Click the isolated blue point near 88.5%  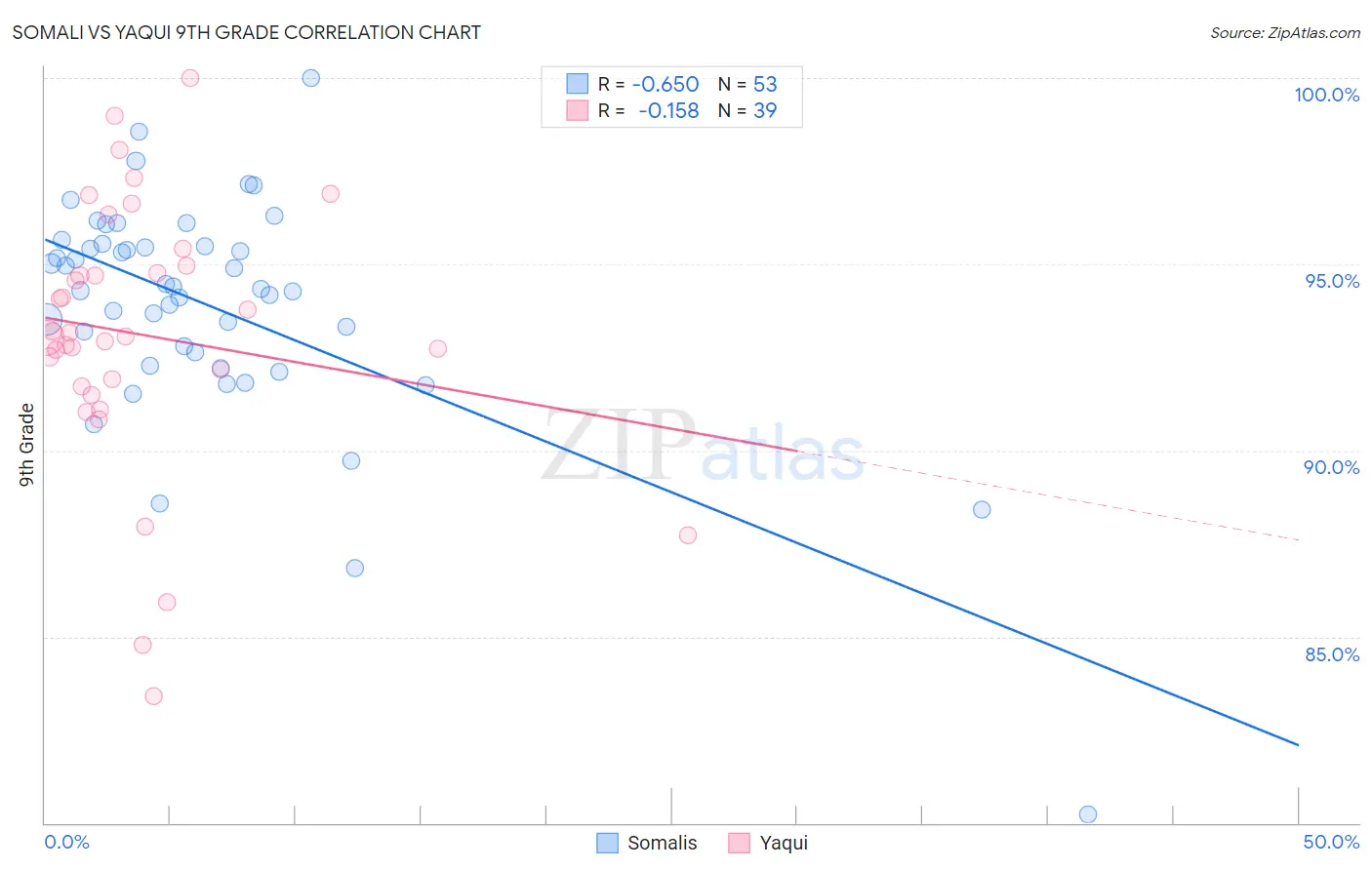click(x=982, y=510)
